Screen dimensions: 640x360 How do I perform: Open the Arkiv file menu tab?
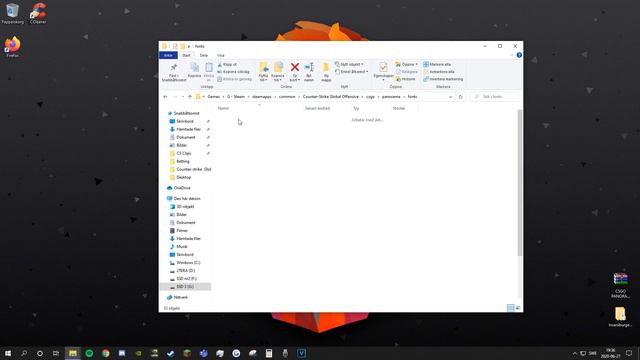[x=168, y=56]
